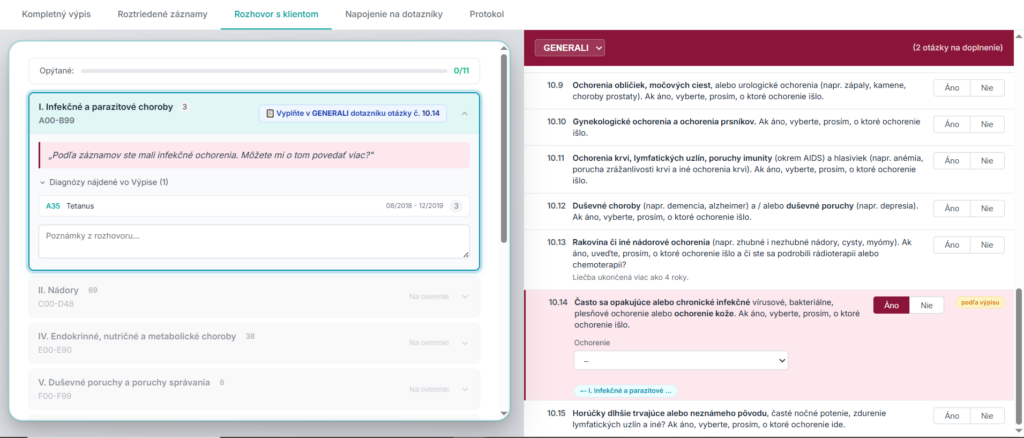This screenshot has width=1024, height=438.
Task: Click the 2 otázky na doplnenie text
Action: (x=957, y=48)
